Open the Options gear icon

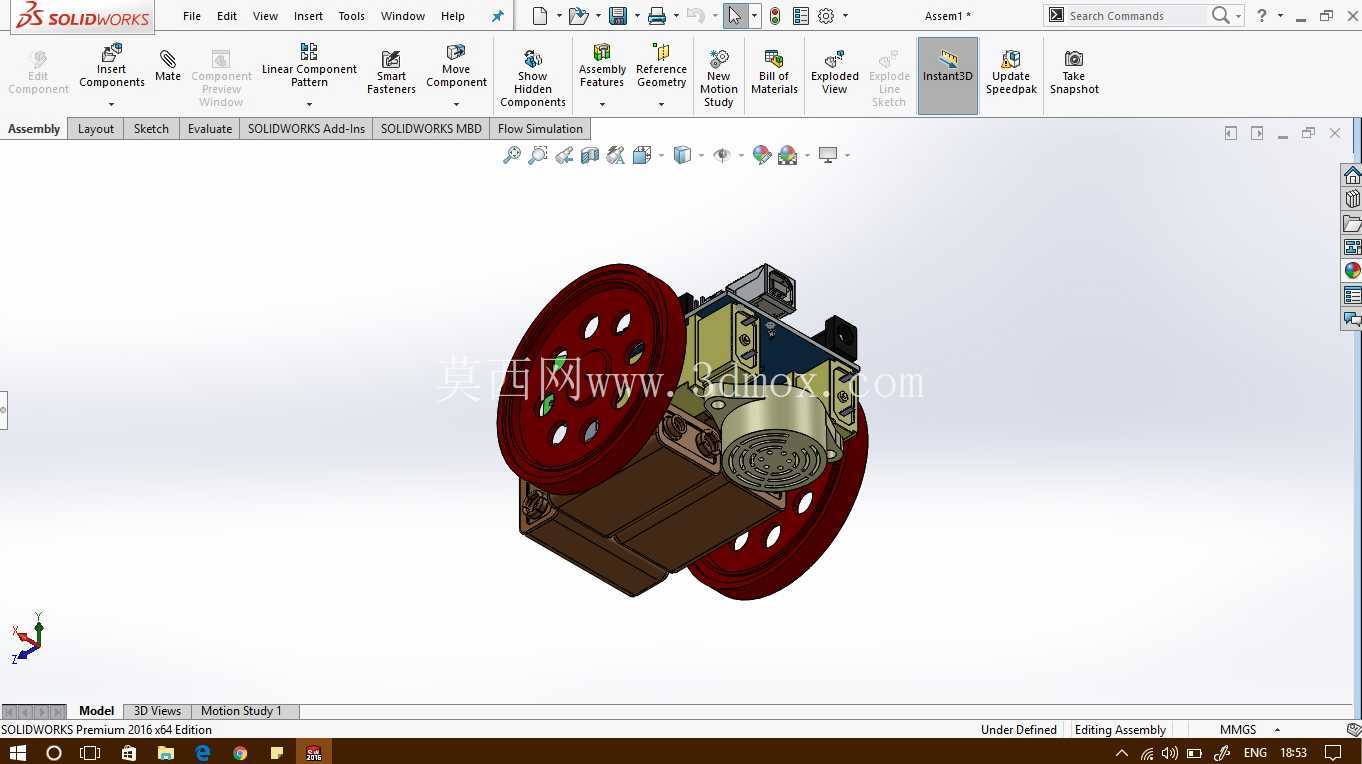[826, 16]
